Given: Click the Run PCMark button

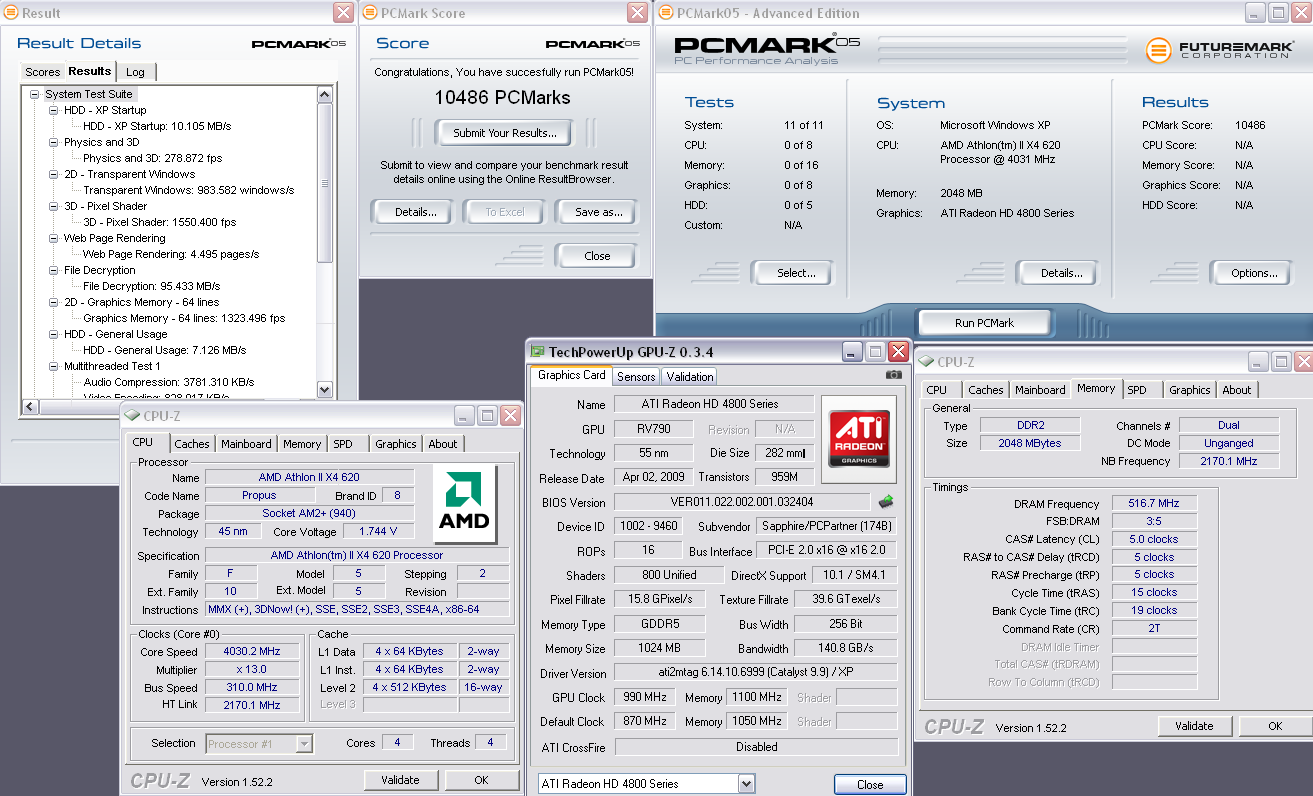Looking at the screenshot, I should (985, 323).
